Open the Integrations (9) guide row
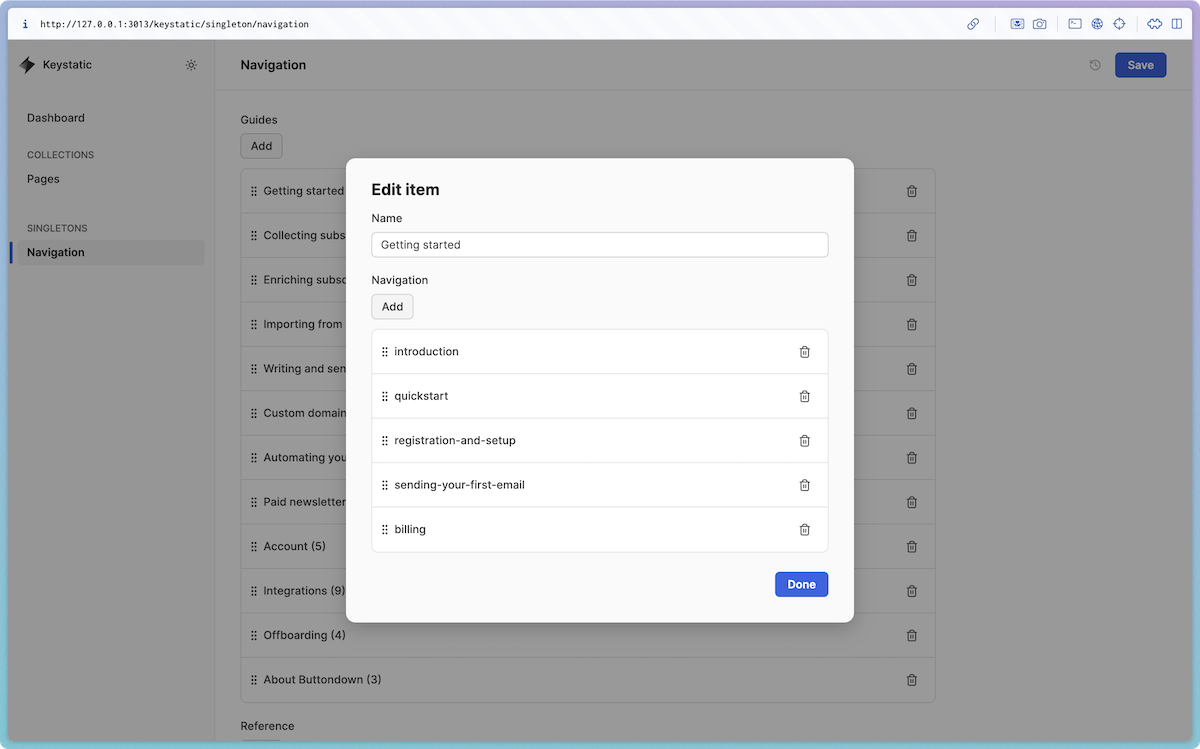The height and width of the screenshot is (749, 1200). coord(588,591)
